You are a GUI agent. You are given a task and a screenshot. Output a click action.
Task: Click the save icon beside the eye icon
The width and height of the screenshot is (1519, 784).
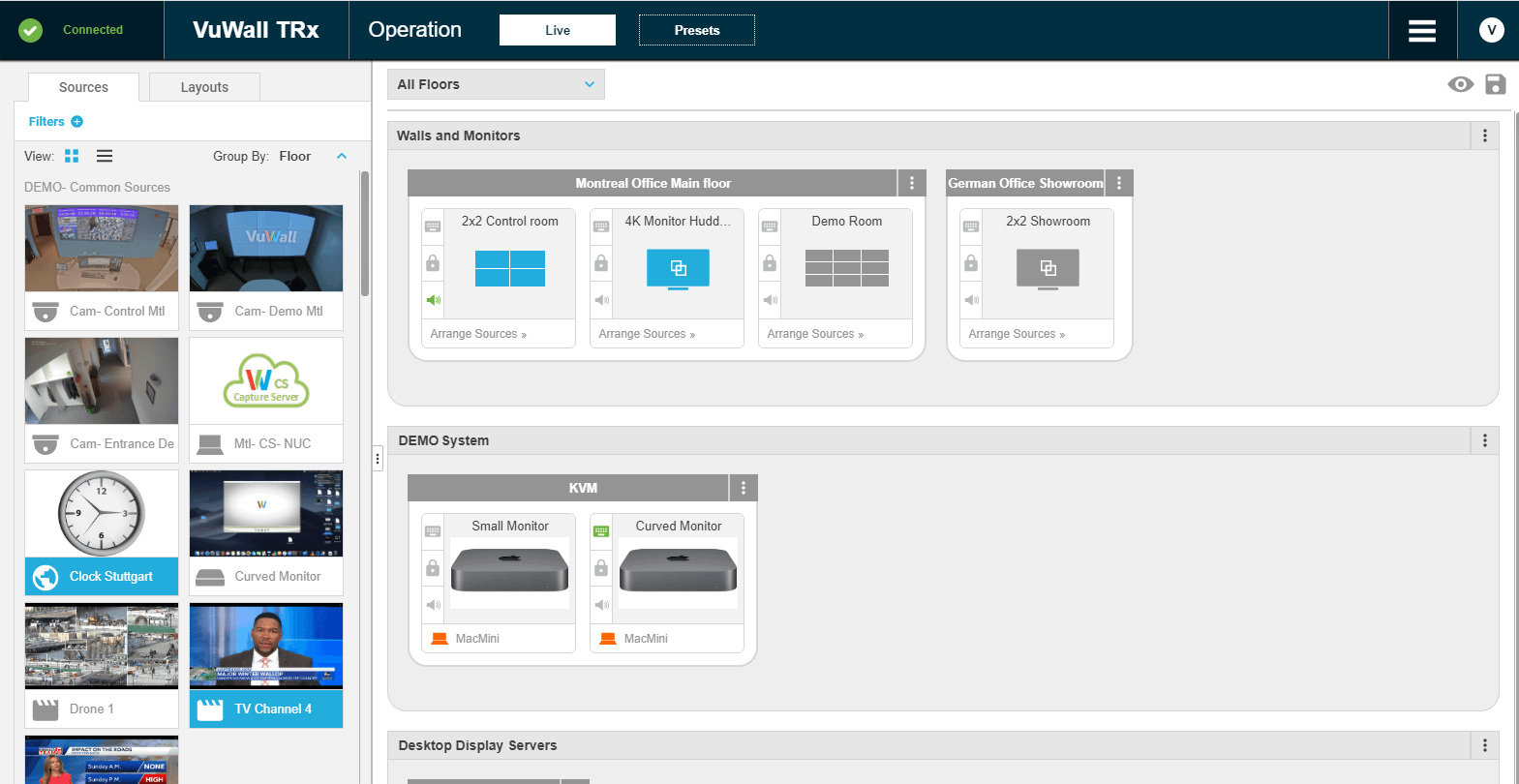coord(1495,84)
